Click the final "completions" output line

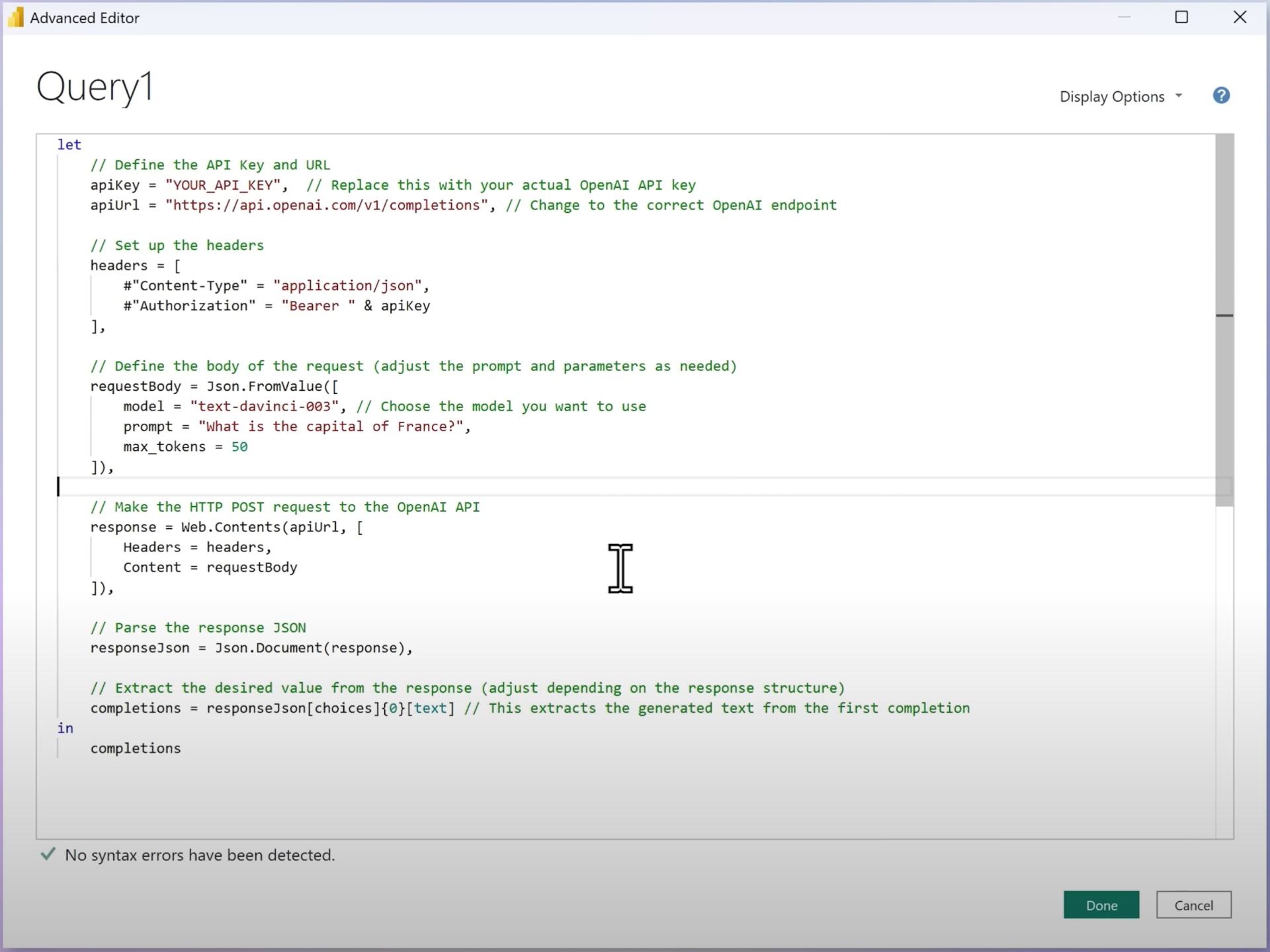tap(136, 748)
